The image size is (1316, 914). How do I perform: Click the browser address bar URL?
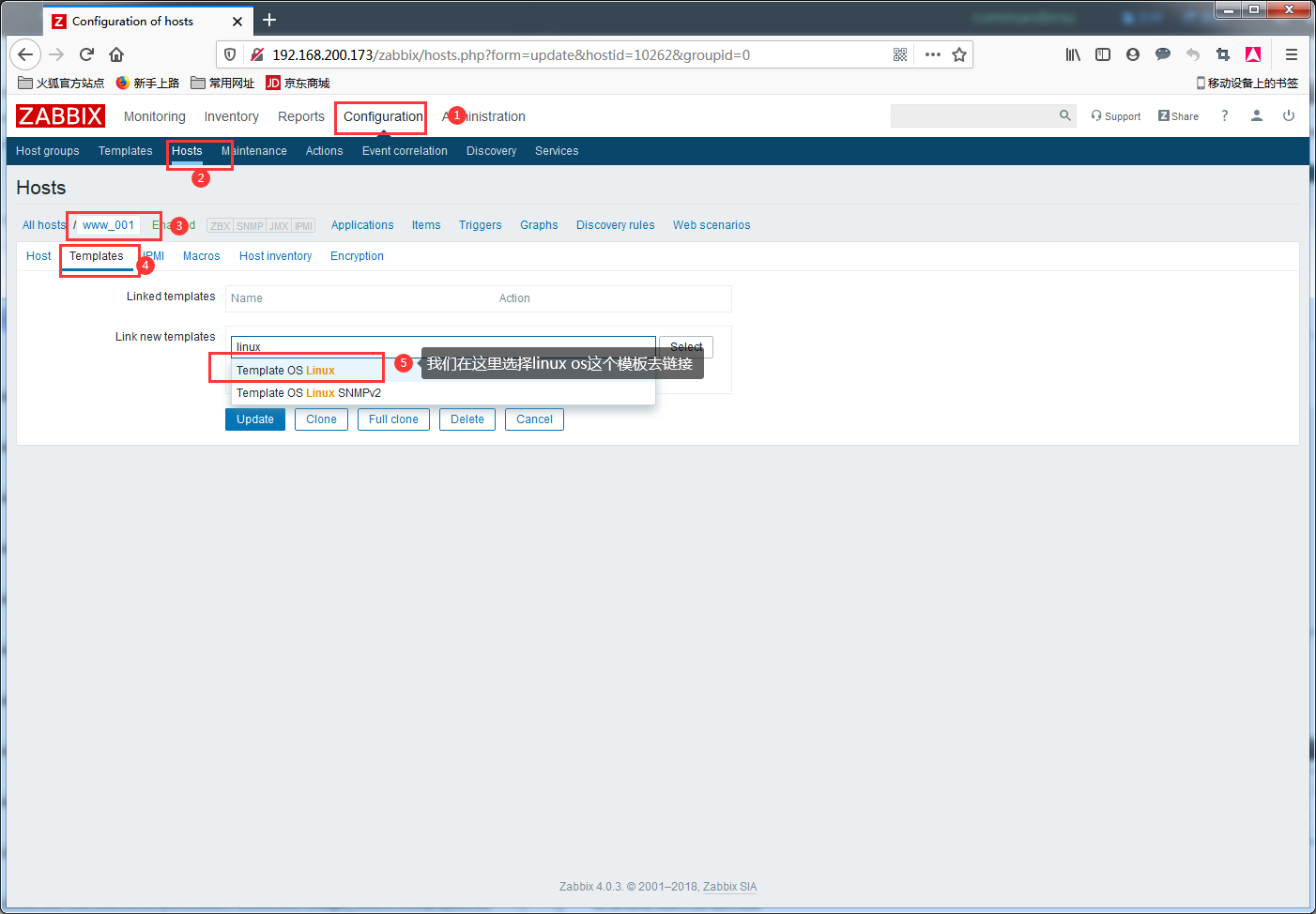[512, 55]
